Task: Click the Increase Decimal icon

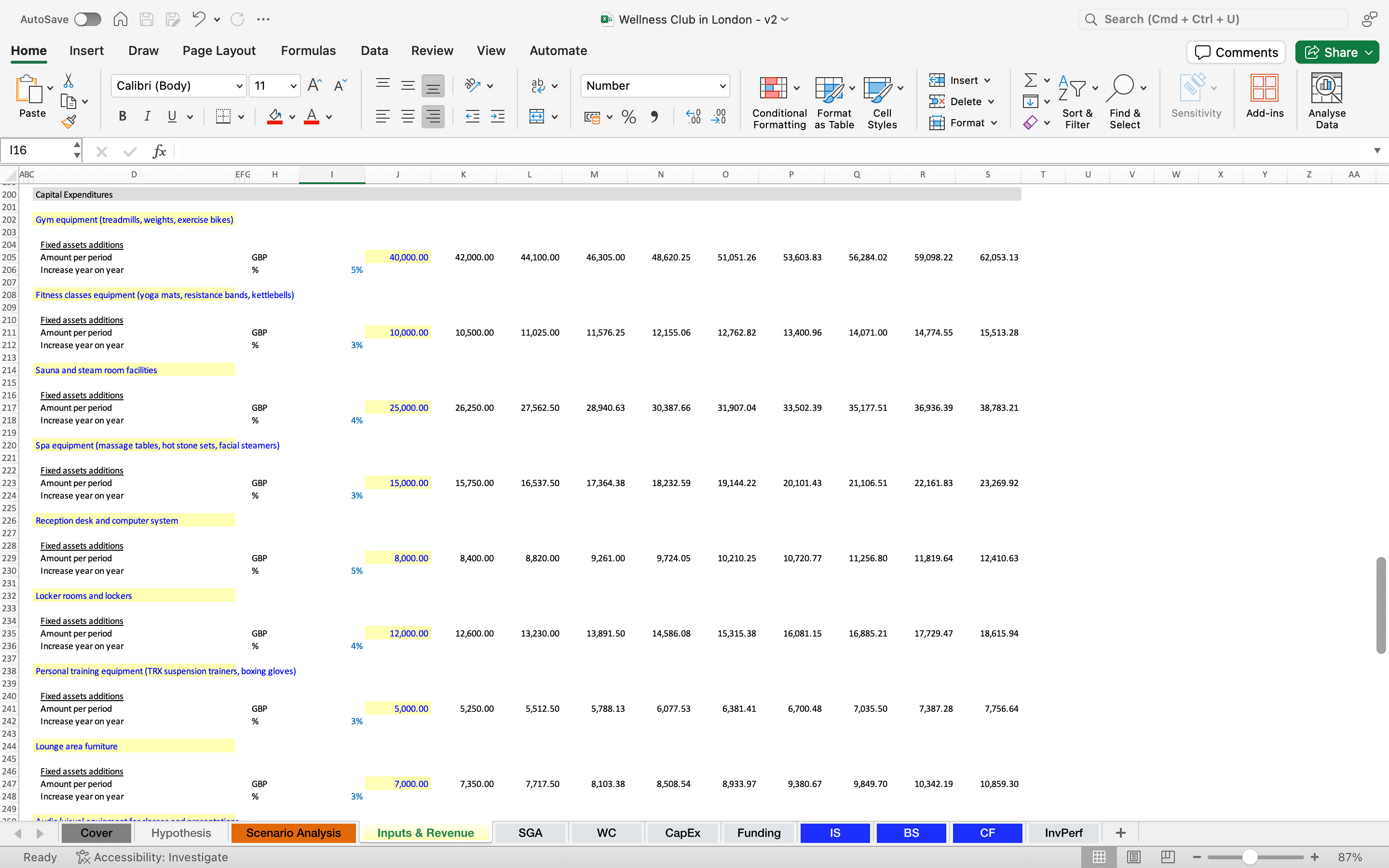Action: (694, 117)
